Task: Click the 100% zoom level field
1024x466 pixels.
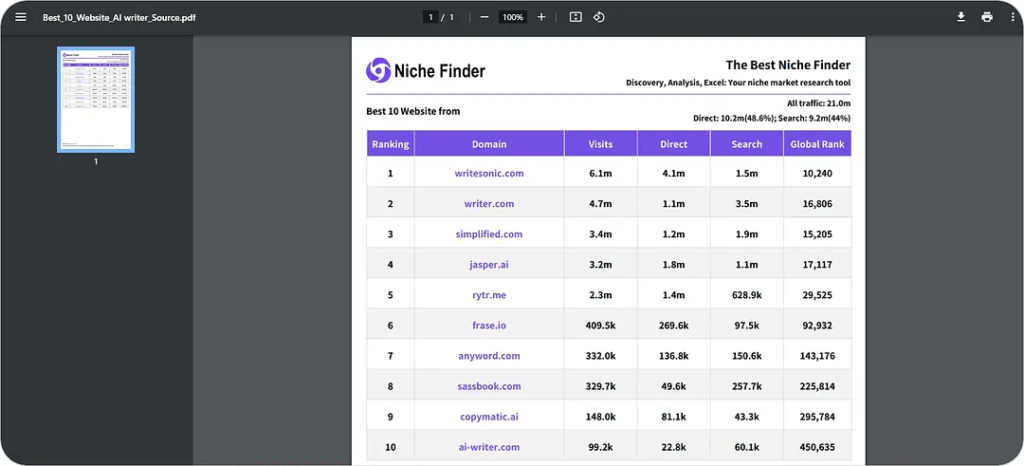Action: point(512,17)
